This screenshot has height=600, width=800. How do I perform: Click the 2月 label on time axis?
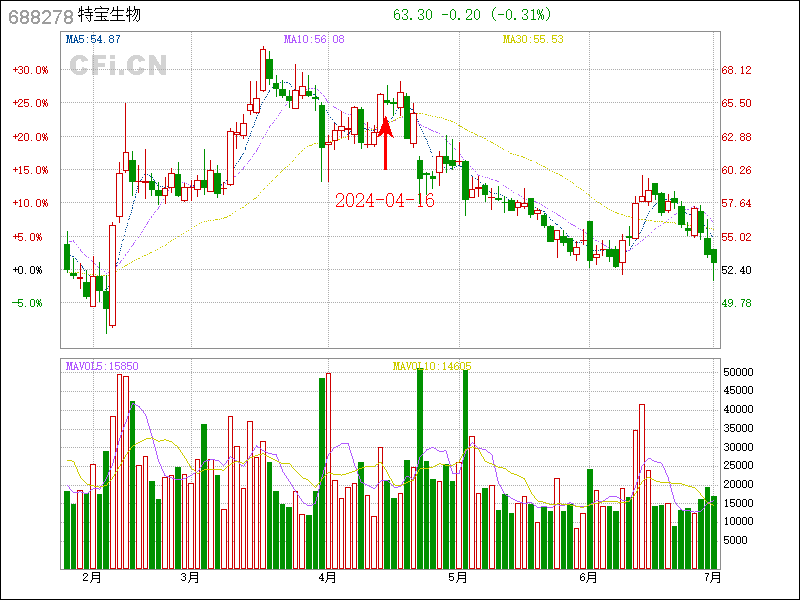(91, 577)
